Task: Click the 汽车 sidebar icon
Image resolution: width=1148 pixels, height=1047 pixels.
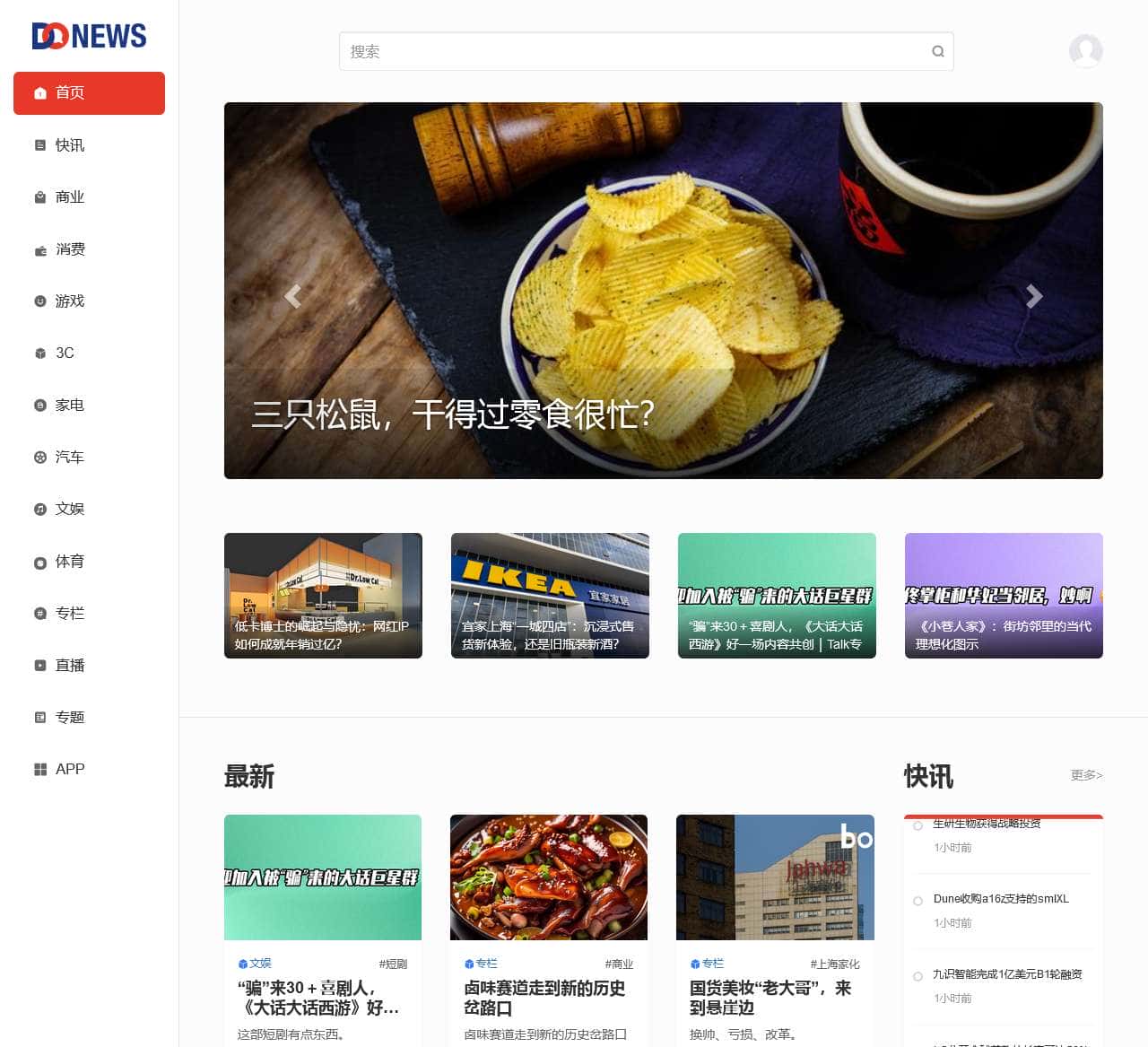Action: [x=40, y=458]
